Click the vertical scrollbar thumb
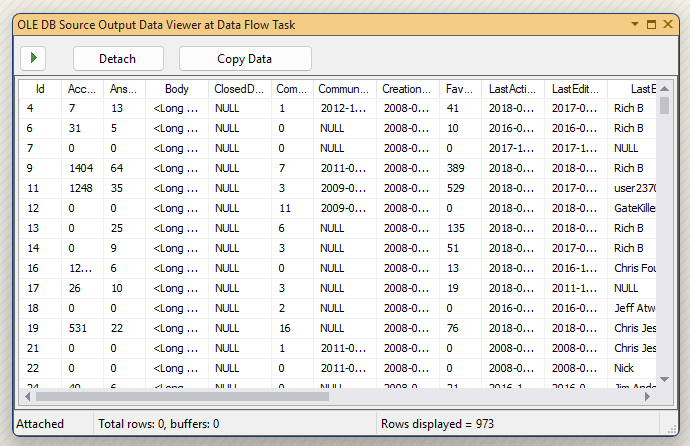The image size is (690, 446). [x=664, y=106]
